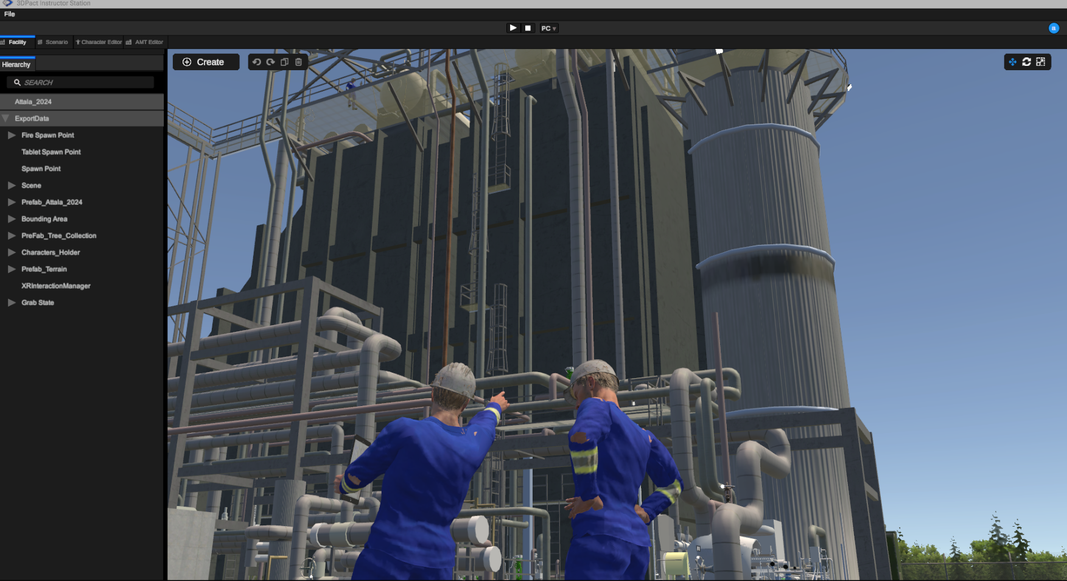Click the Create button
This screenshot has height=581, width=1067.
pos(205,62)
